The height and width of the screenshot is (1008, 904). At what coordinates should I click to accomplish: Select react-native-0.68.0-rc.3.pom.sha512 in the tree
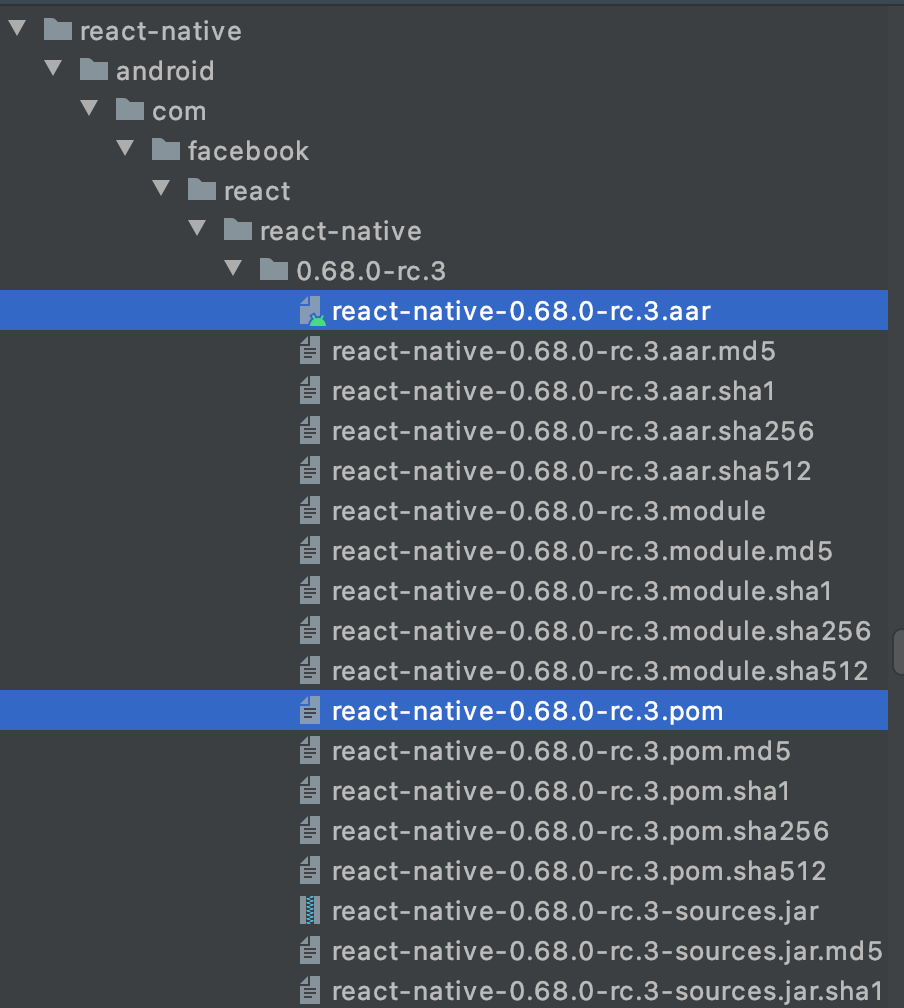click(579, 871)
